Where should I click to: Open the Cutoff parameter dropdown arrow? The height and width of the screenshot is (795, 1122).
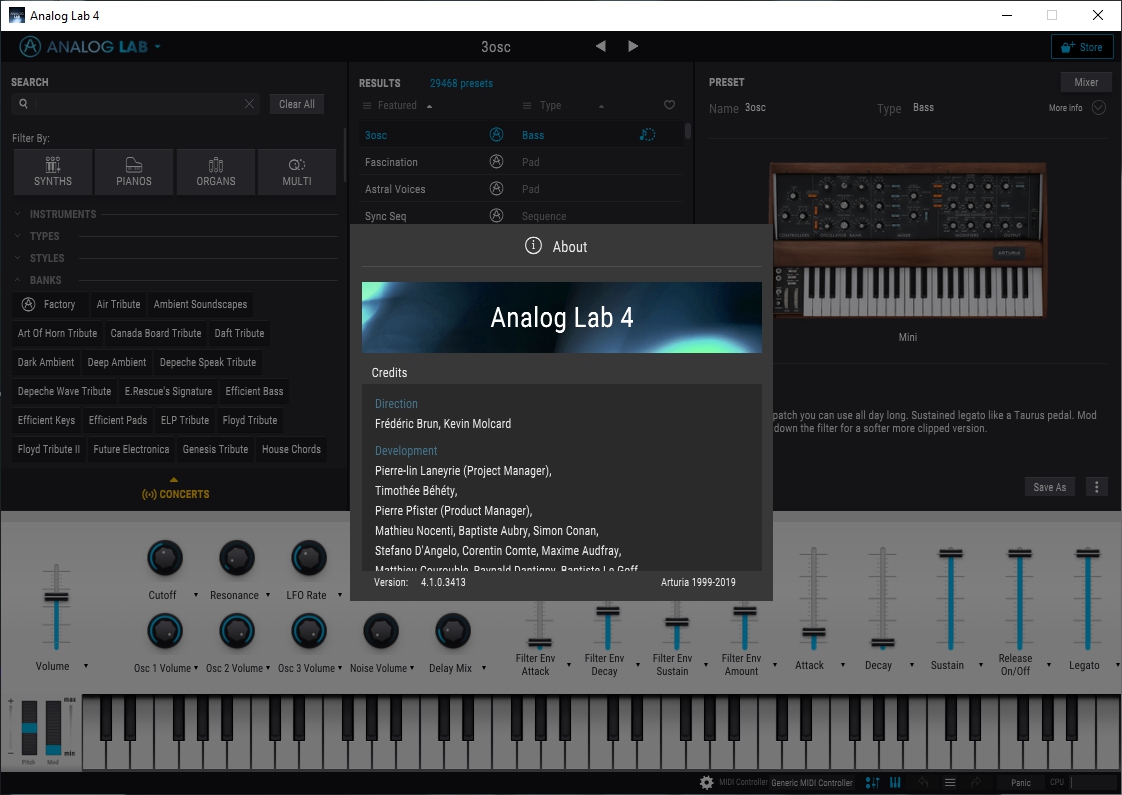pyautogui.click(x=195, y=595)
